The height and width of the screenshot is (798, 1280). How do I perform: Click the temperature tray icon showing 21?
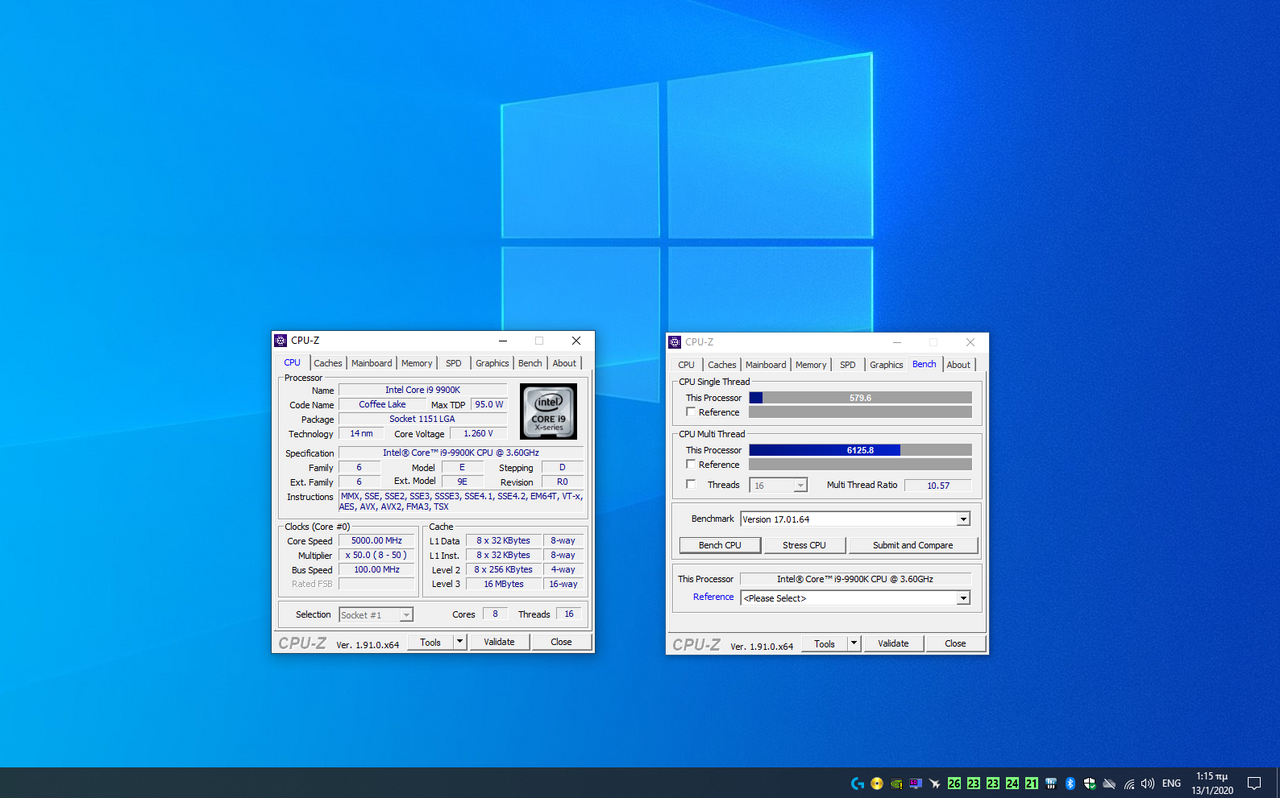(1031, 784)
